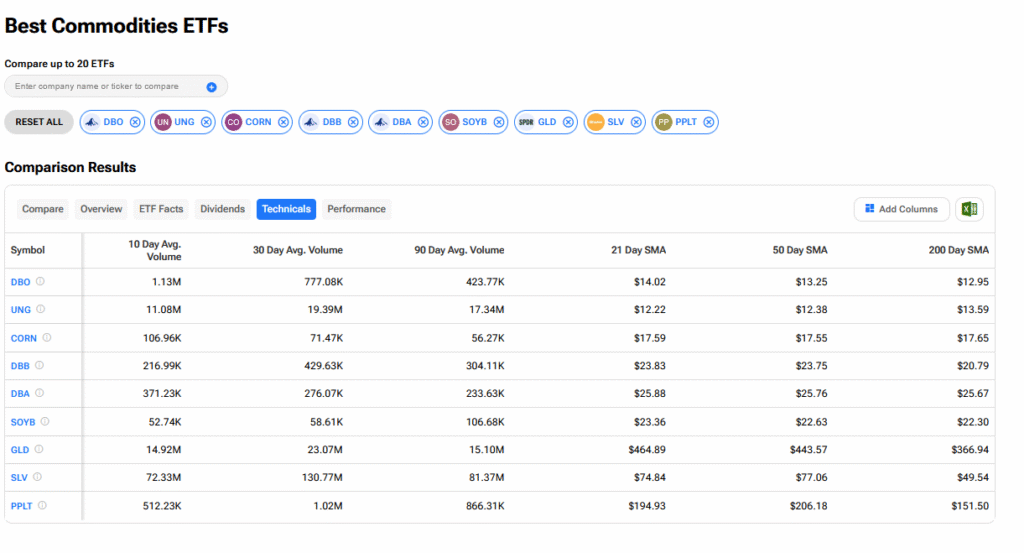Click the 30 Day Avg. Volume header
This screenshot has height=553, width=1024.
pyautogui.click(x=298, y=250)
